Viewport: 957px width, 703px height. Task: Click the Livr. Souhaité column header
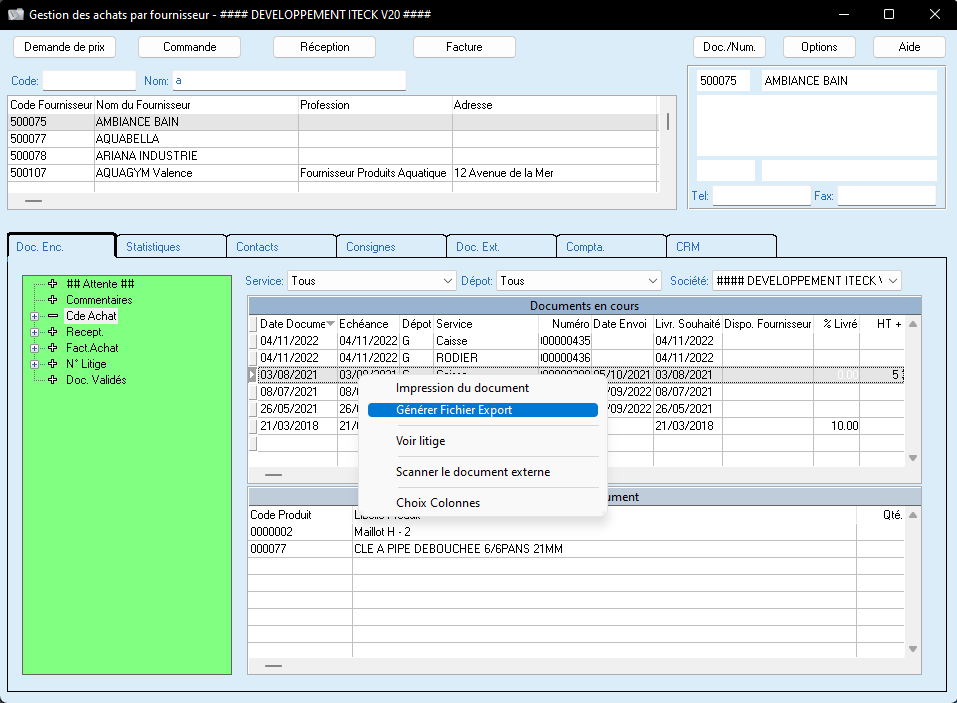coord(688,324)
